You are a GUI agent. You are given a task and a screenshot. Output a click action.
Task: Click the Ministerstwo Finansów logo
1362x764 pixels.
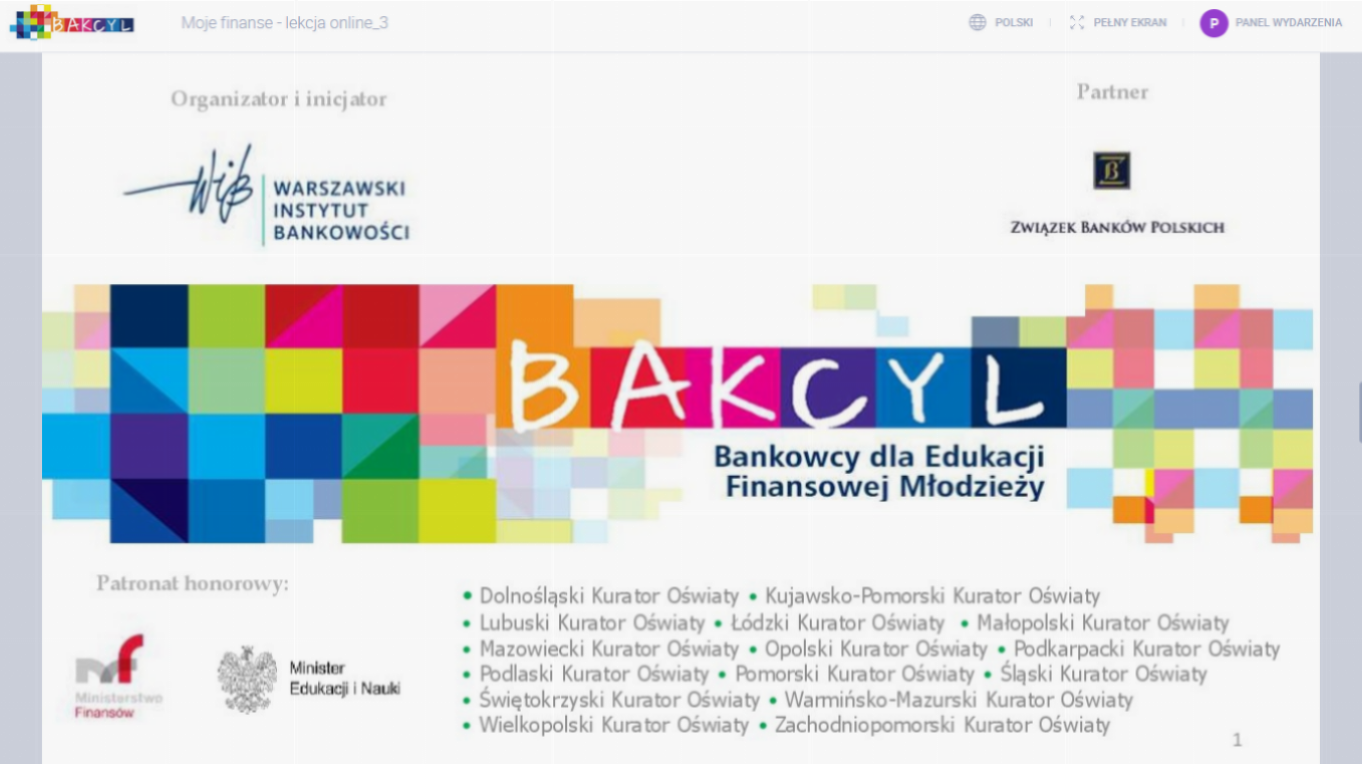click(119, 677)
